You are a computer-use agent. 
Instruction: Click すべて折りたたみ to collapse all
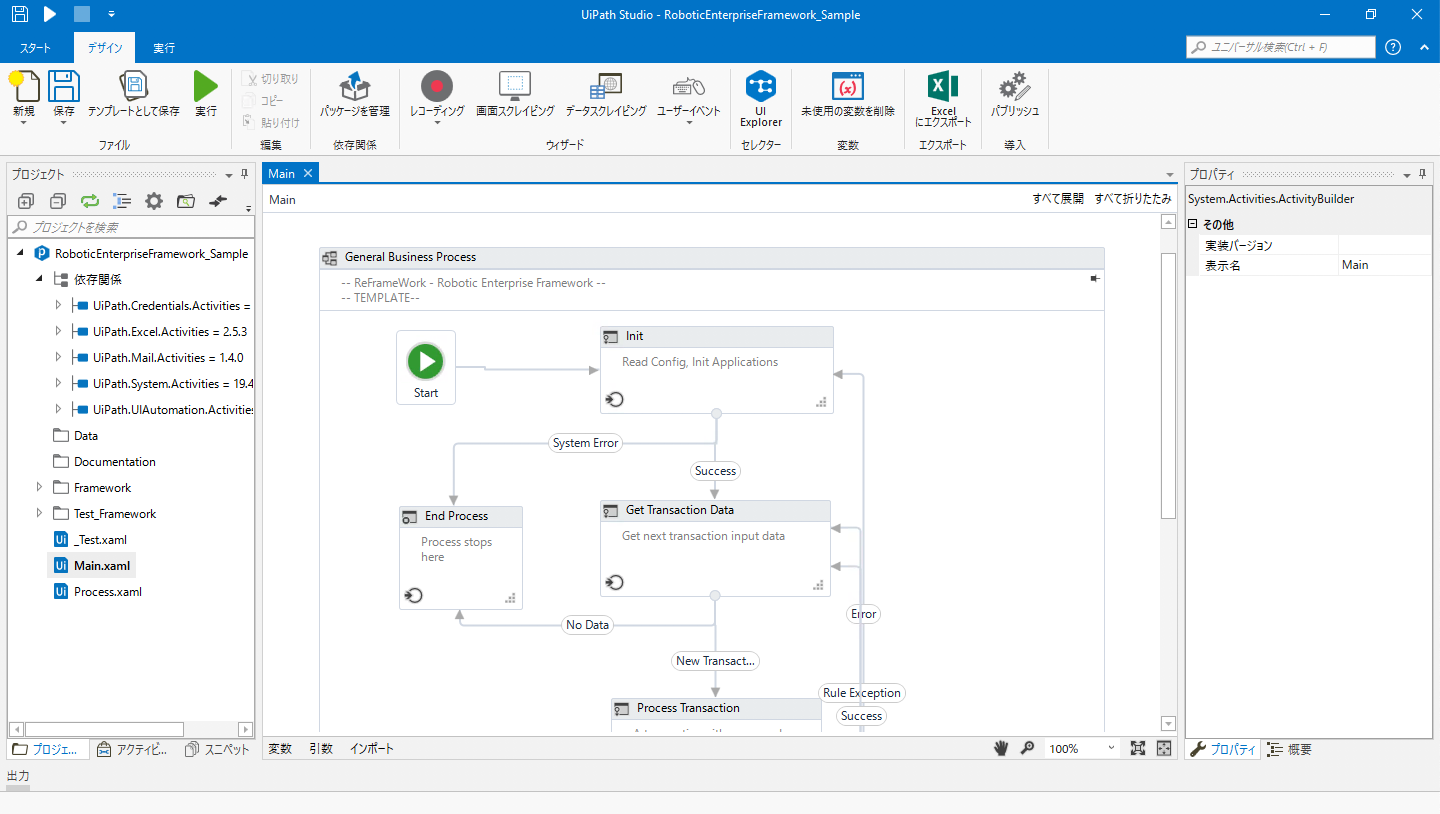coord(1132,199)
